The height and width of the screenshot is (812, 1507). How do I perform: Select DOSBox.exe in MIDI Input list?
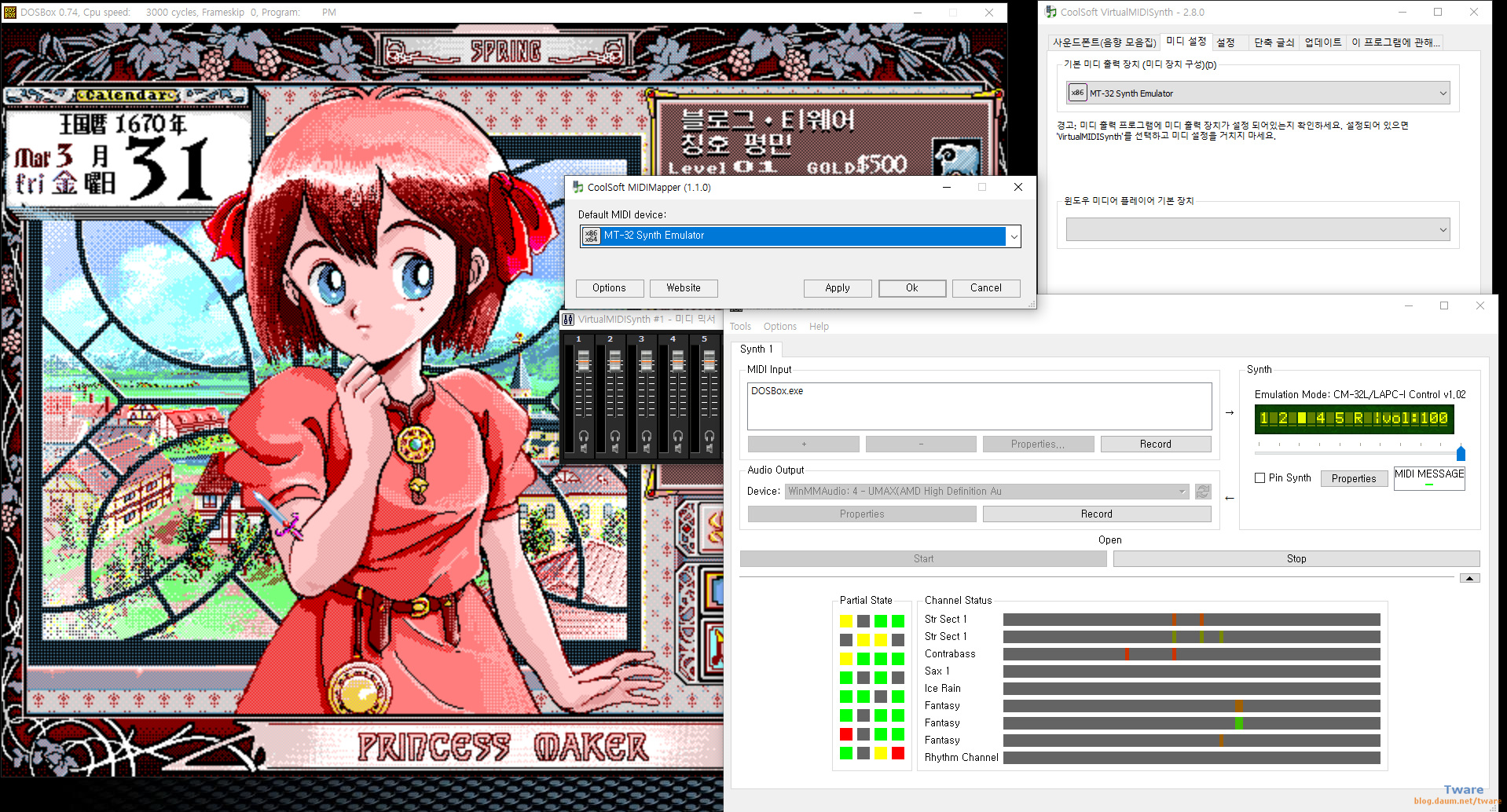tap(777, 391)
